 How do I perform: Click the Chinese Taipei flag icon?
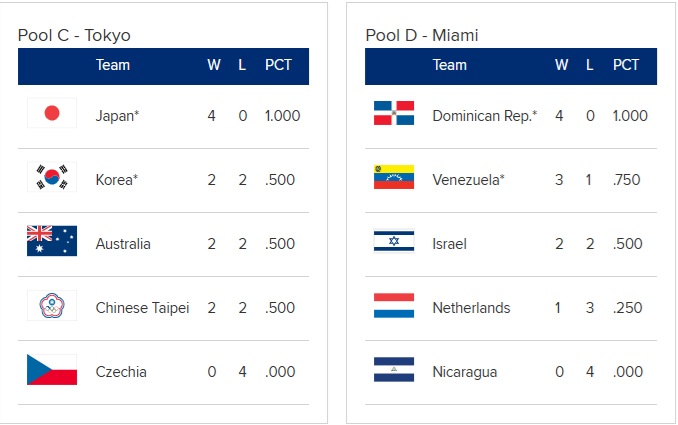pyautogui.click(x=52, y=307)
